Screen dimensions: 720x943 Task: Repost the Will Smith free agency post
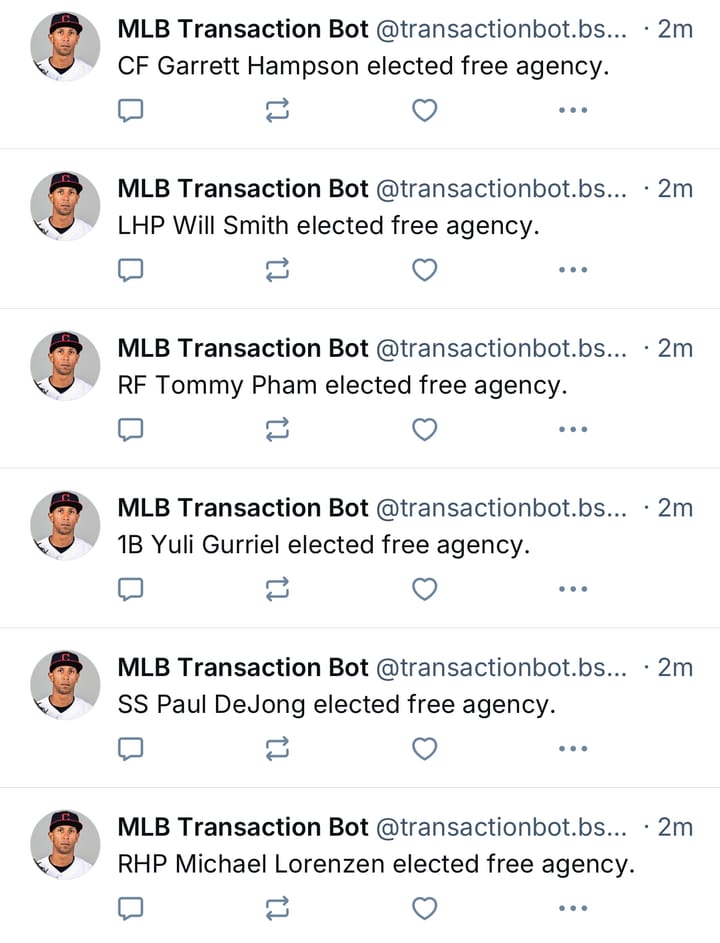click(x=277, y=269)
